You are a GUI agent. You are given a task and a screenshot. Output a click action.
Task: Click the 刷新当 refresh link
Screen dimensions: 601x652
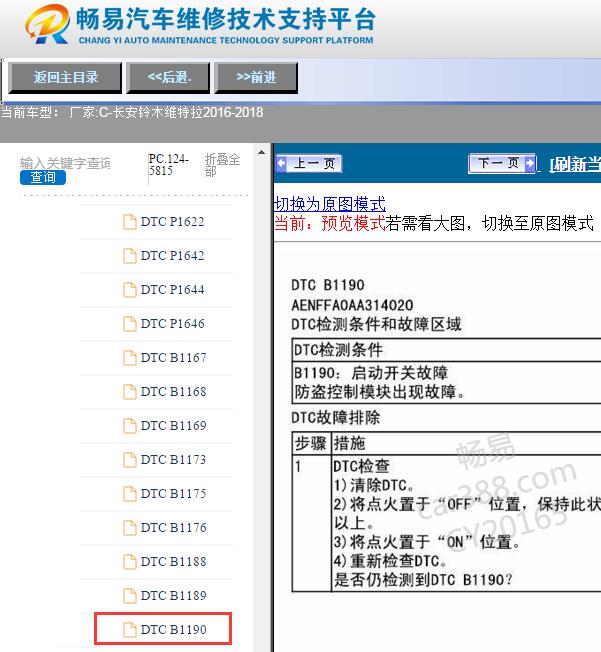click(x=575, y=165)
